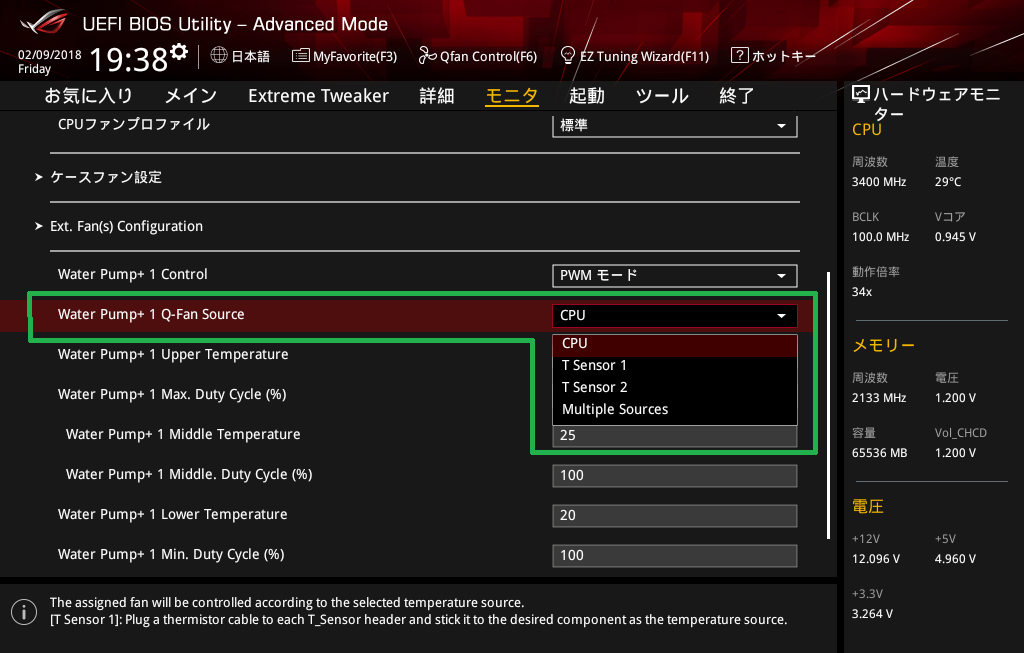Viewport: 1024px width, 653px height.
Task: Open the Extreme Tweaker tab
Action: [x=318, y=95]
